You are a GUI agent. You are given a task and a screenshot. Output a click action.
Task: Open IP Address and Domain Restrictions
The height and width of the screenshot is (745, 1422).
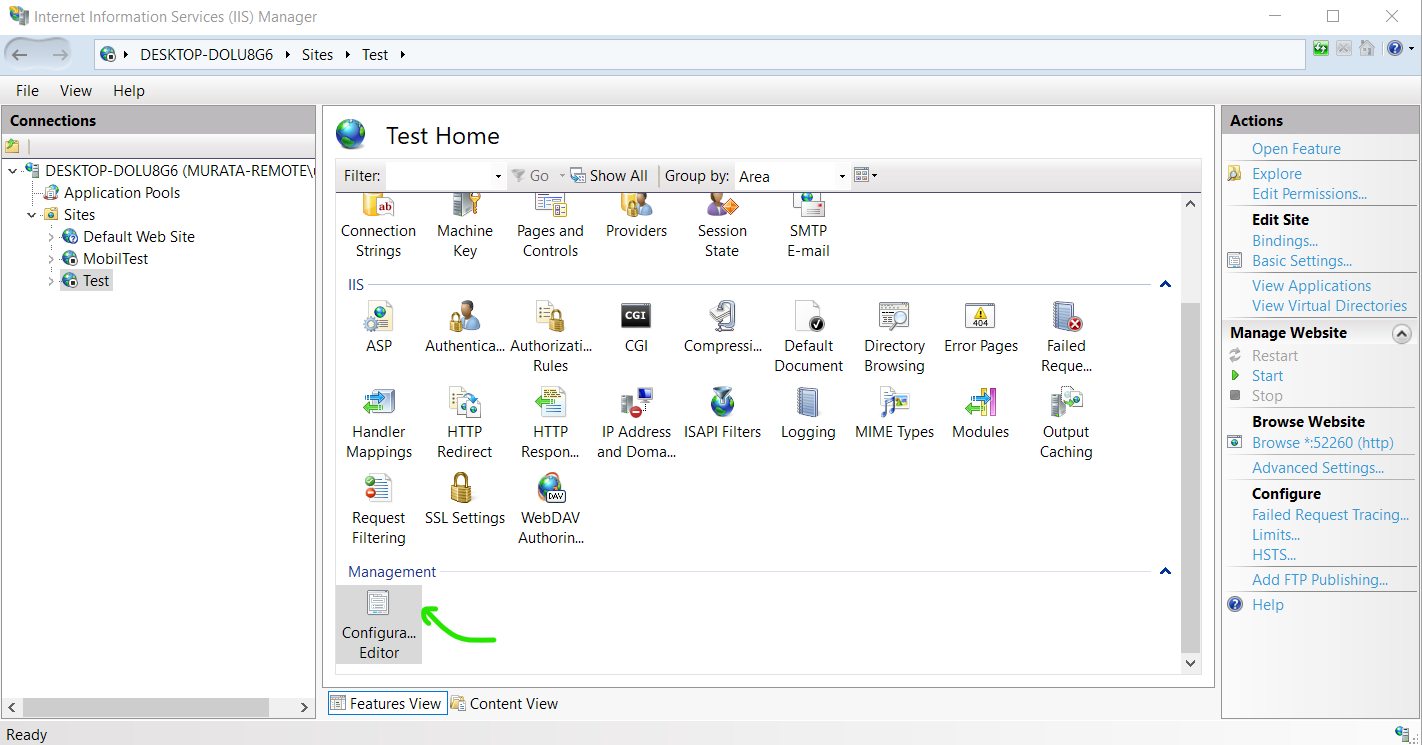[636, 423]
